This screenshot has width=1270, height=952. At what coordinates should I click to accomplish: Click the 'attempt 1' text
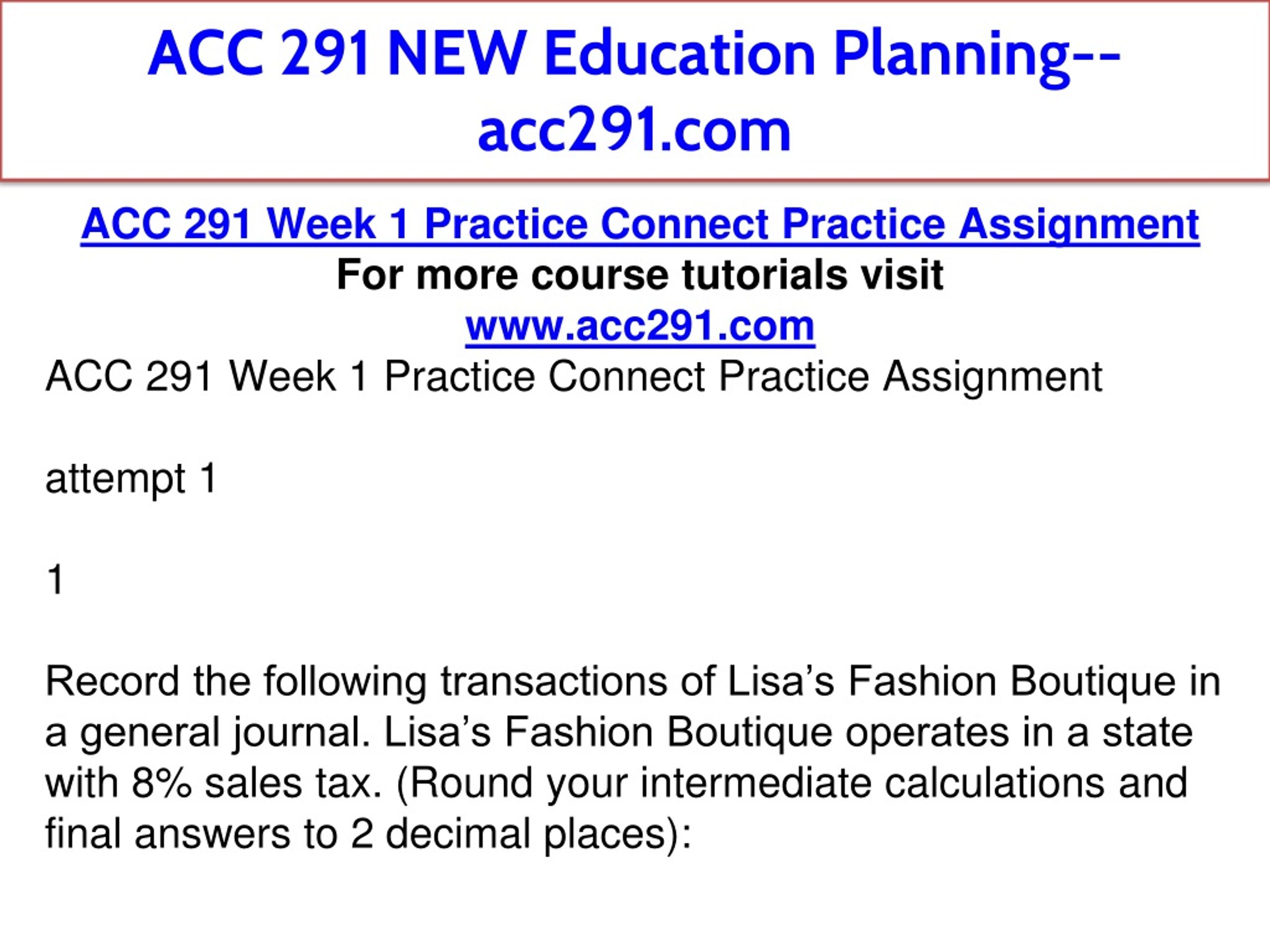pyautogui.click(x=131, y=478)
